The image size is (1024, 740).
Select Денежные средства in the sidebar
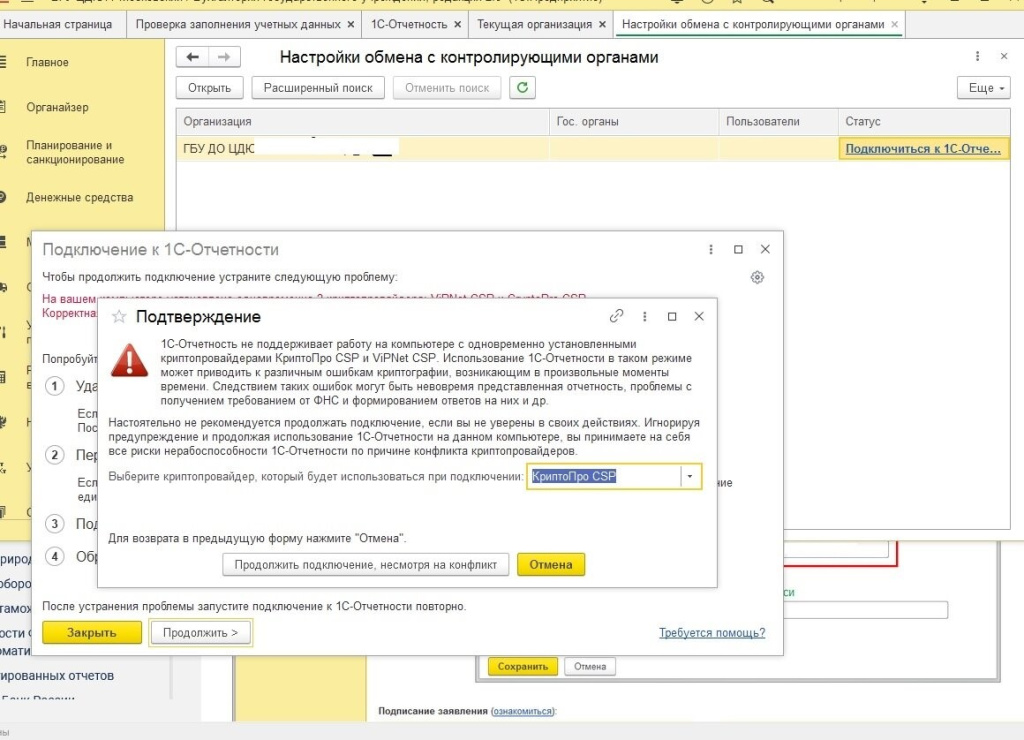coord(79,198)
